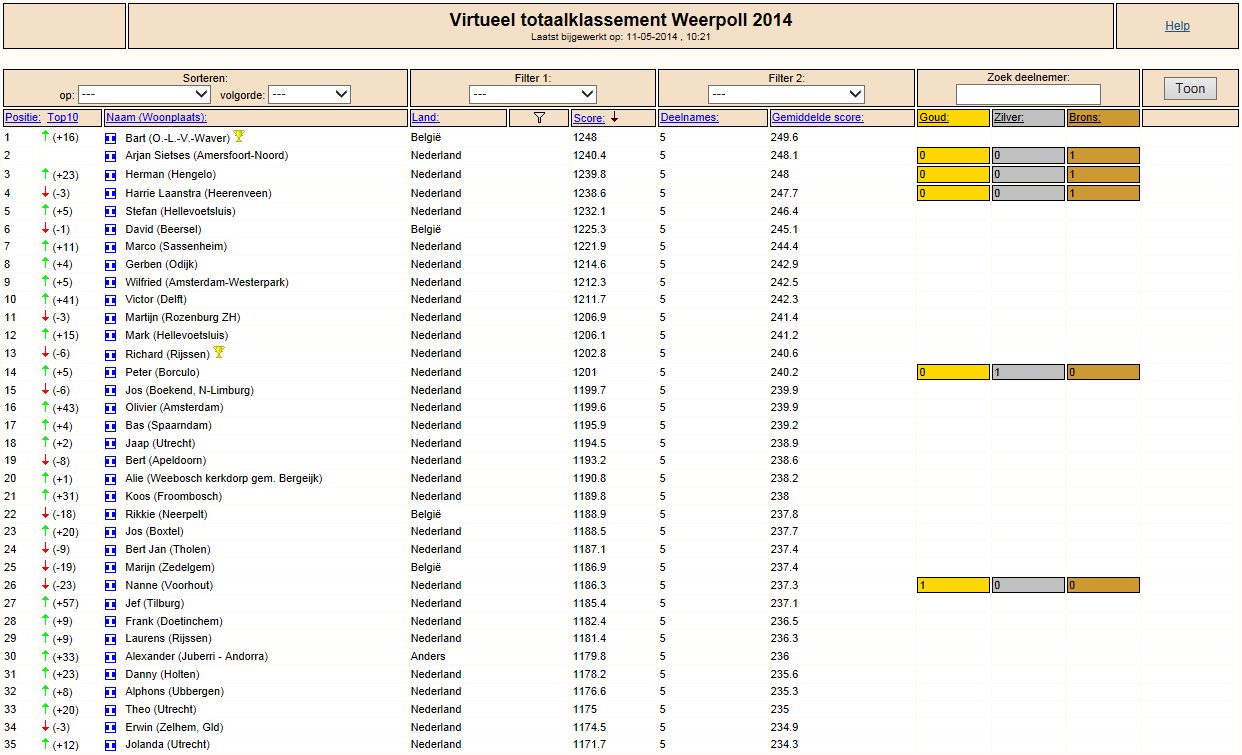Click blue info icon next to Jolanda (Utrecht)

tap(111, 745)
